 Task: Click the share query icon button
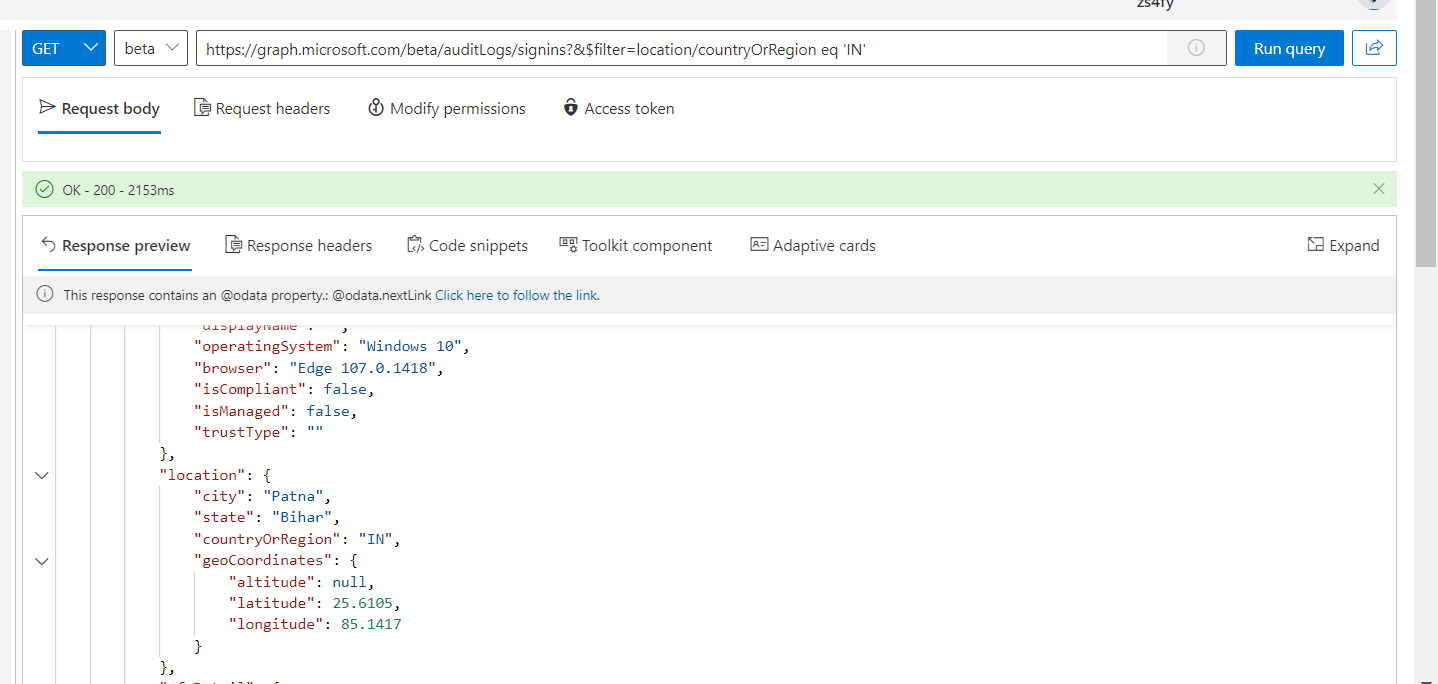pyautogui.click(x=1374, y=48)
